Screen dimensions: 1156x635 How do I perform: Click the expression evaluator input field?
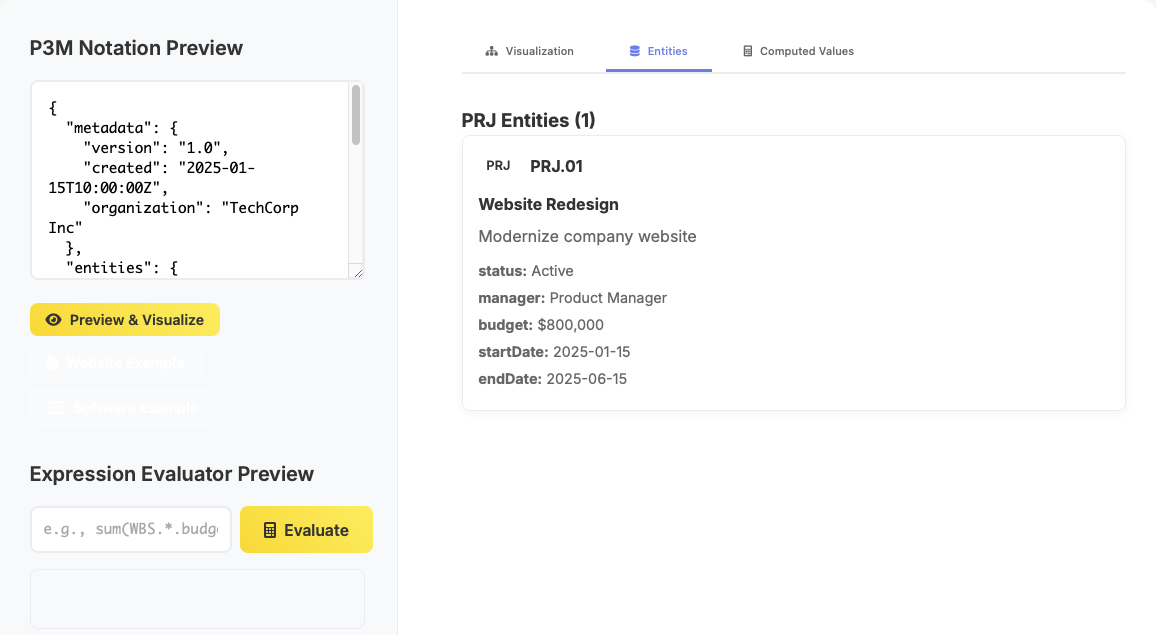(x=130, y=529)
